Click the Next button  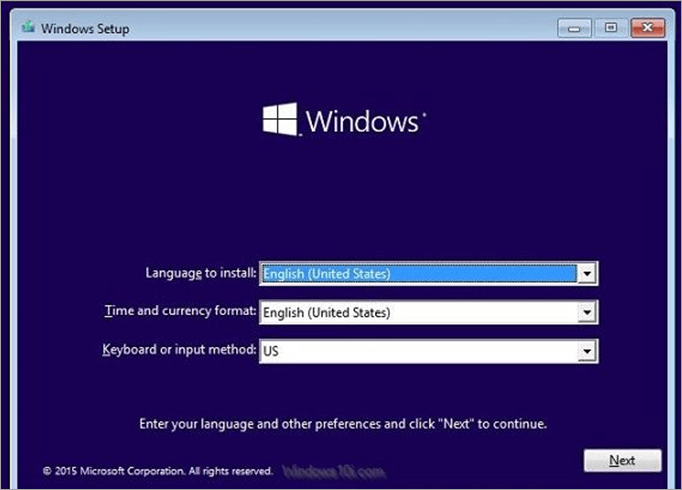pos(622,460)
